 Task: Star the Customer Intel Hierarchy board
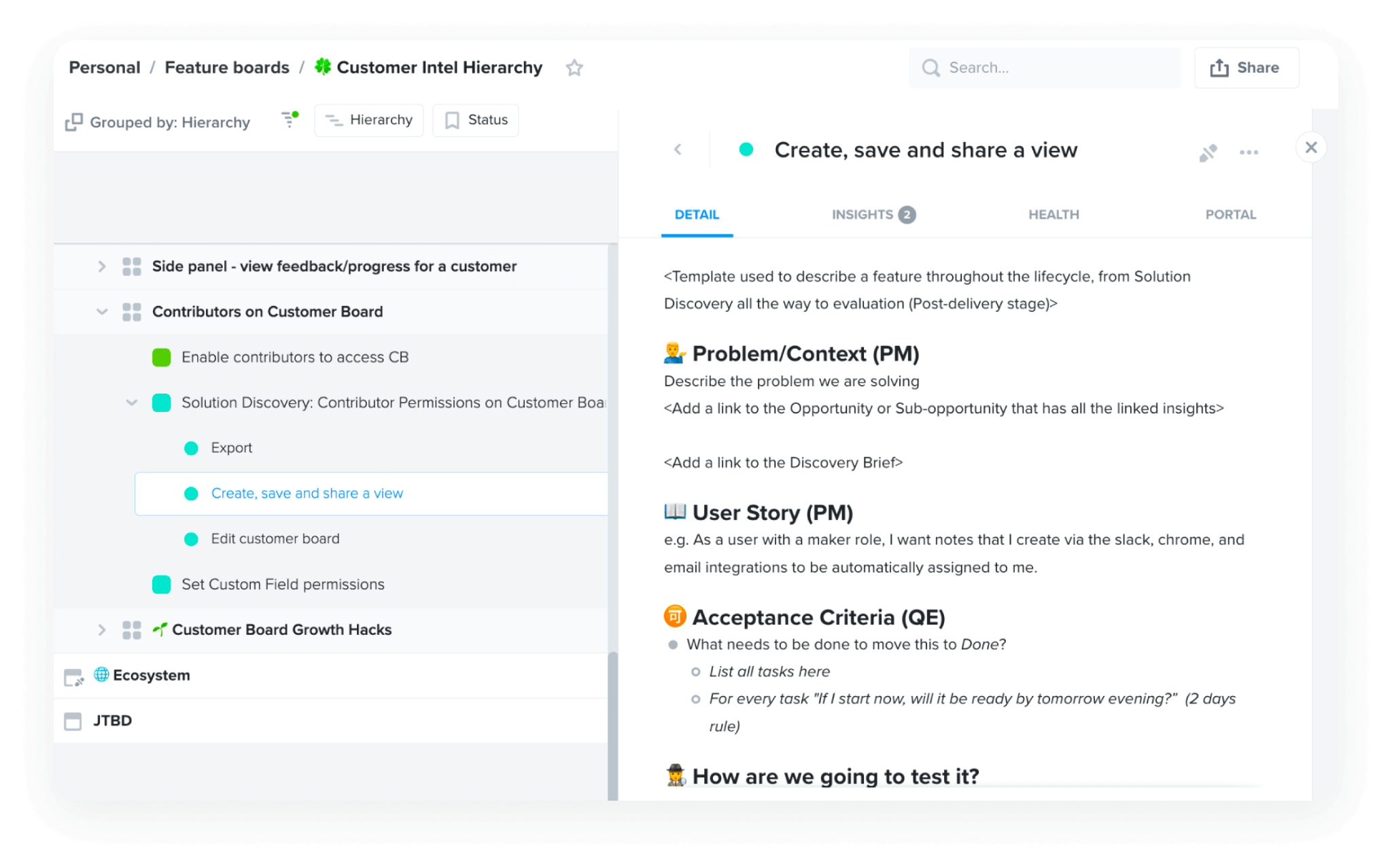[574, 68]
